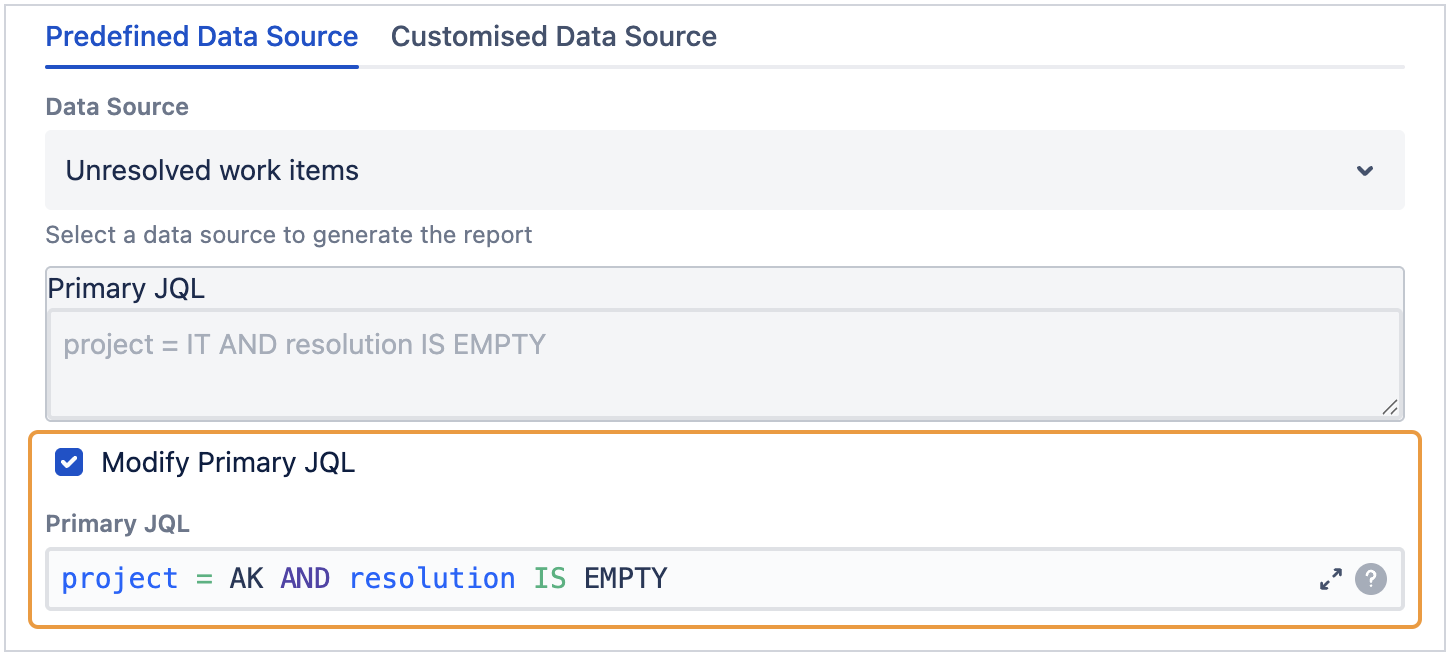The image size is (1450, 656).
Task: Switch to the Customised Data Source tab
Action: [x=553, y=36]
